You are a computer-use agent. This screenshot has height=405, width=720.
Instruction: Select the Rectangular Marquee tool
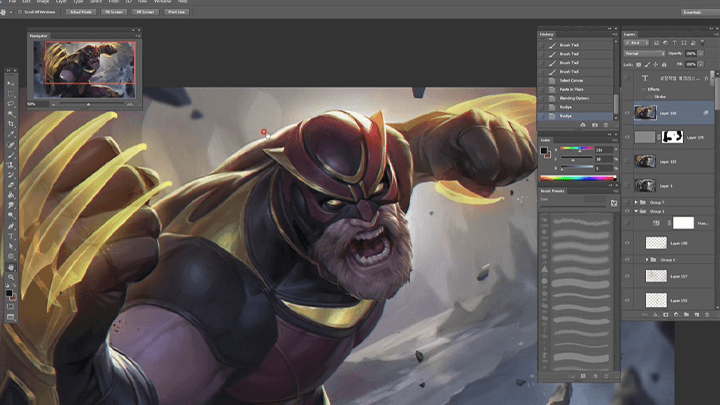11,94
